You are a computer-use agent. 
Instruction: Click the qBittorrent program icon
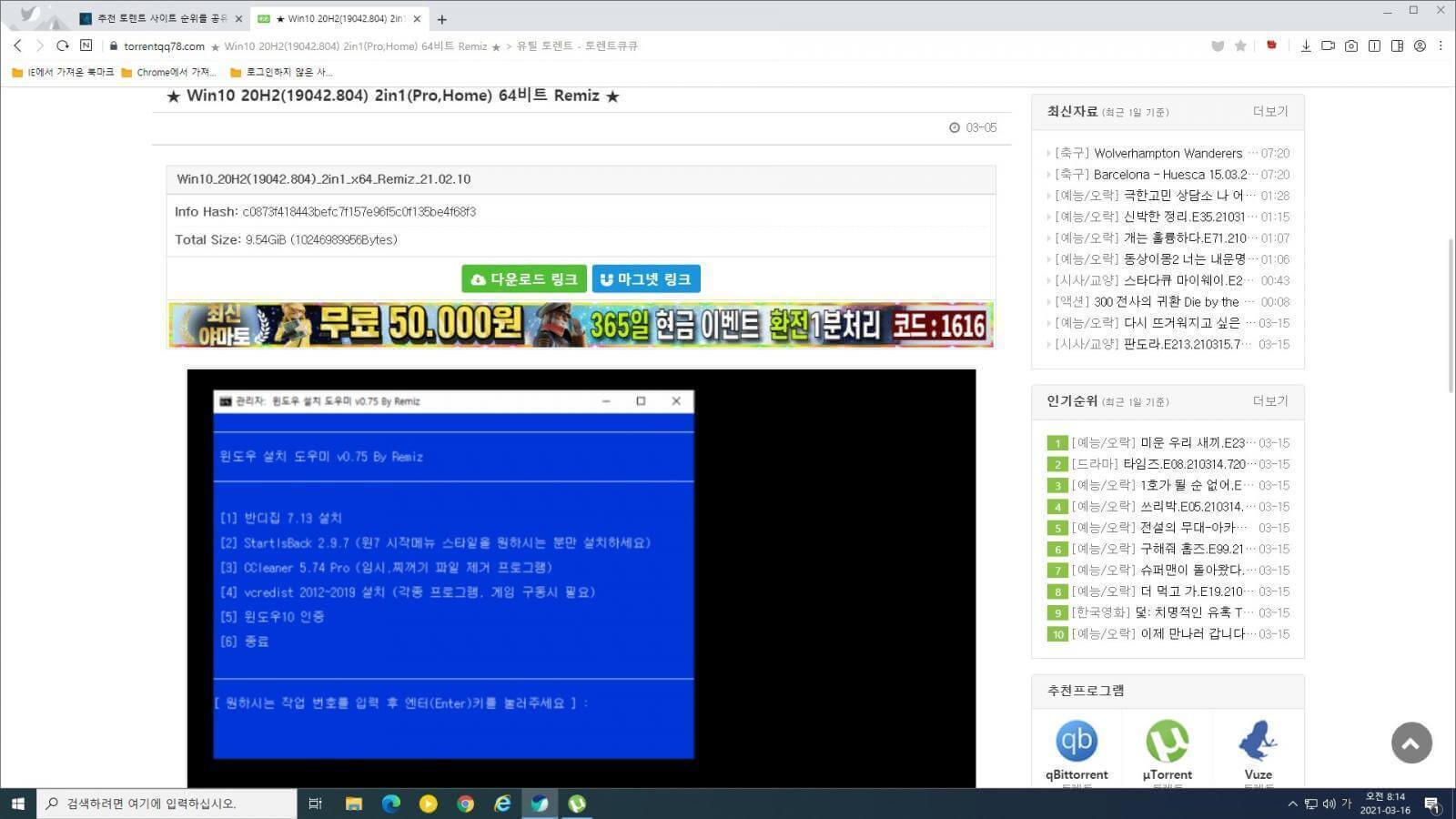[1077, 741]
